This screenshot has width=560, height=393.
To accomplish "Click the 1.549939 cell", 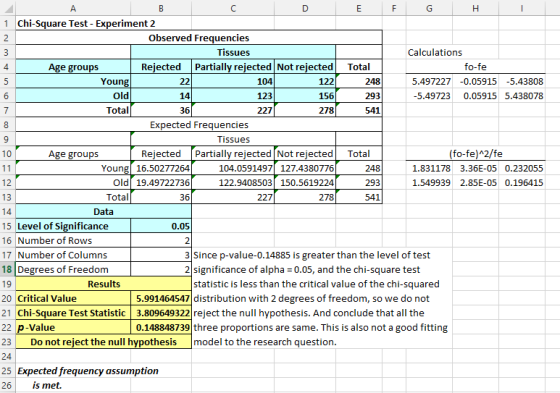I will coord(429,183).
